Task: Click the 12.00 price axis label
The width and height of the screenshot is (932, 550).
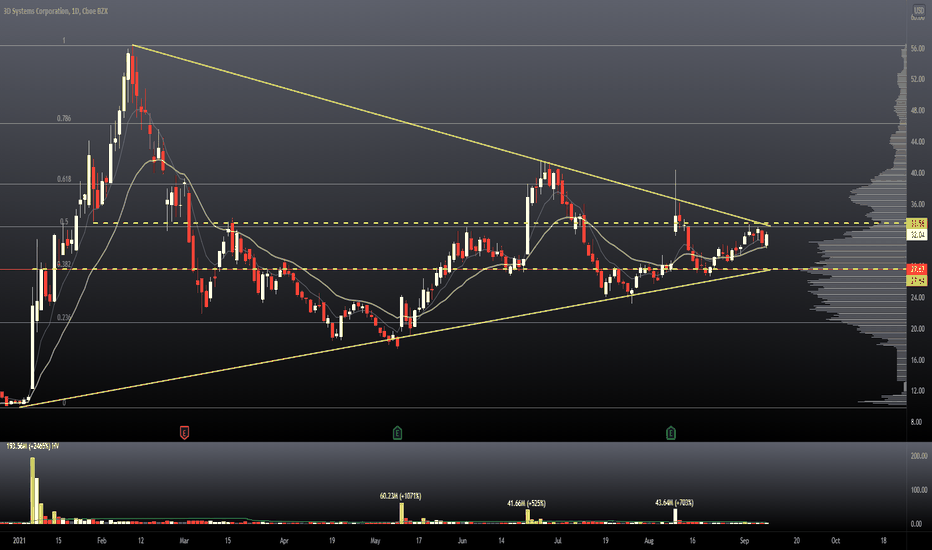Action: 917,391
